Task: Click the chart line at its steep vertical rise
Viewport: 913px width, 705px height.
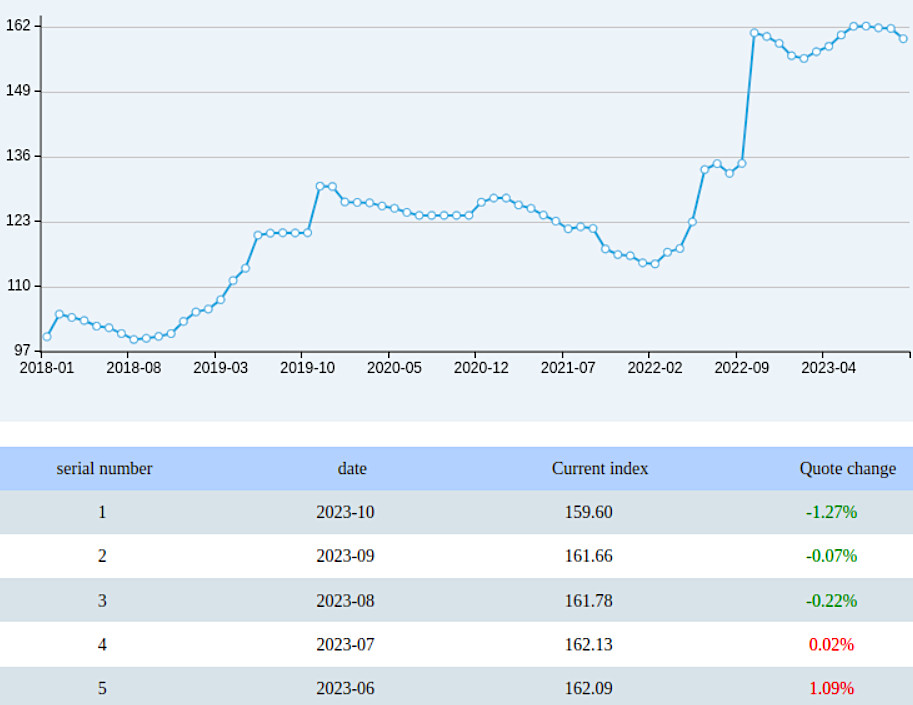Action: tap(749, 100)
